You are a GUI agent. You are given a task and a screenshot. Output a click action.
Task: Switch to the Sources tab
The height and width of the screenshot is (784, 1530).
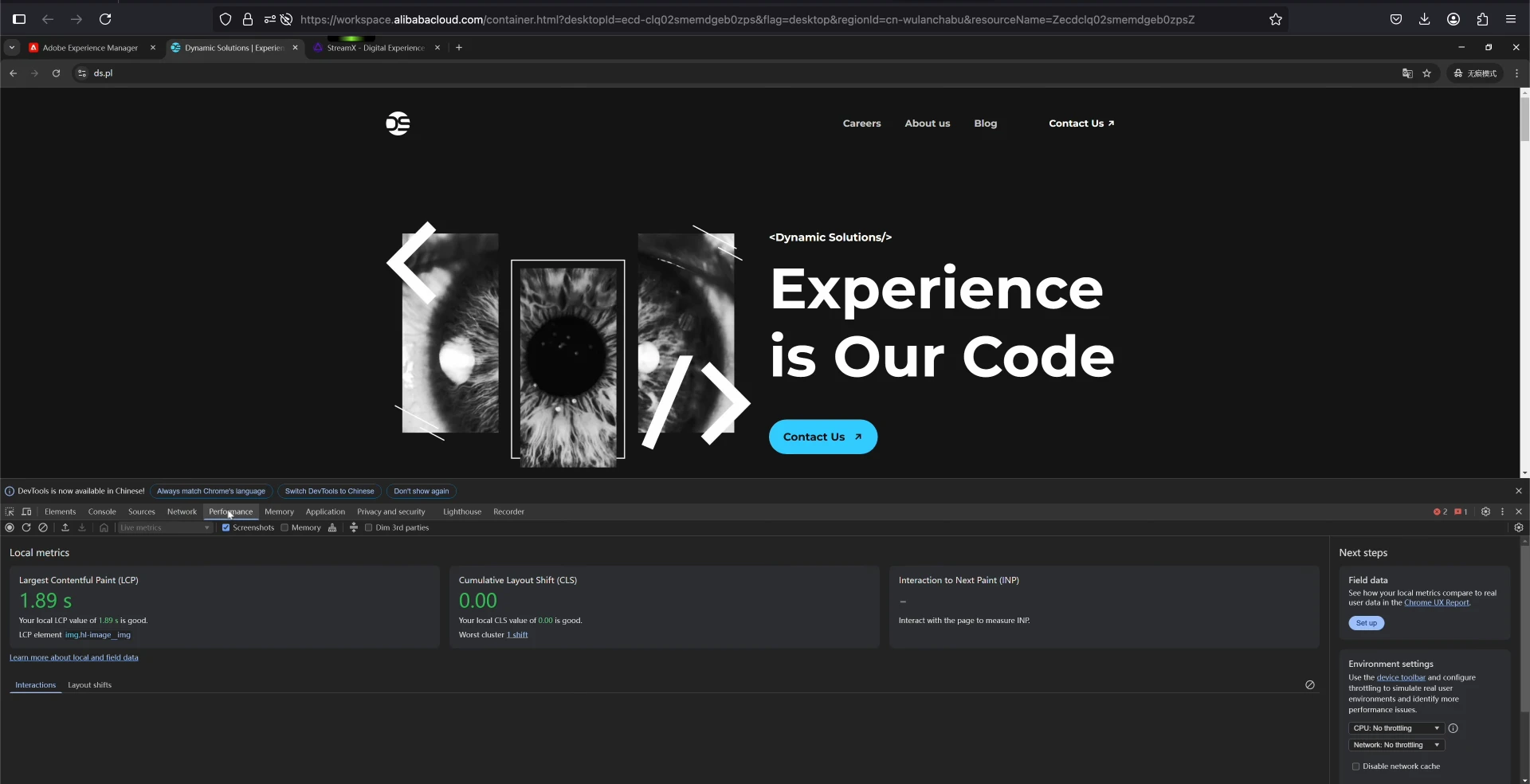(141, 512)
